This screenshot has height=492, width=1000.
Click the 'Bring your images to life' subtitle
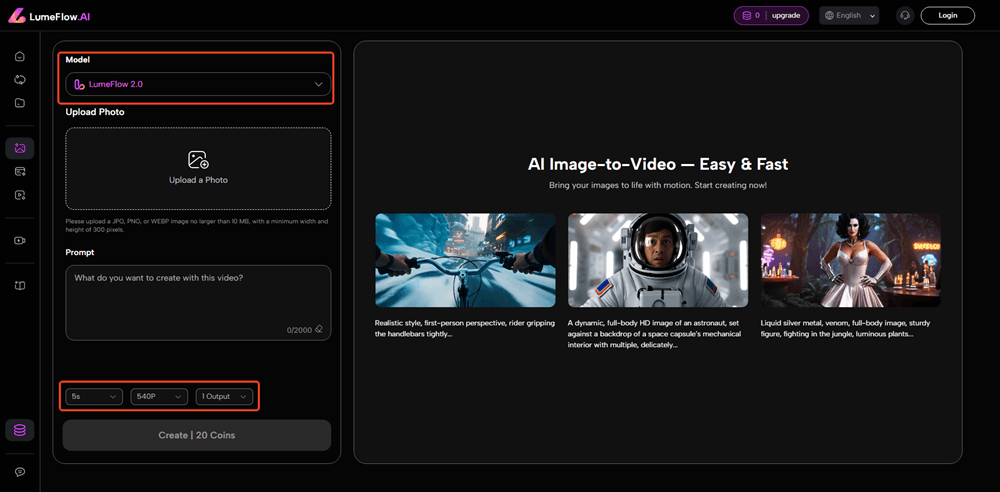[x=658, y=185]
